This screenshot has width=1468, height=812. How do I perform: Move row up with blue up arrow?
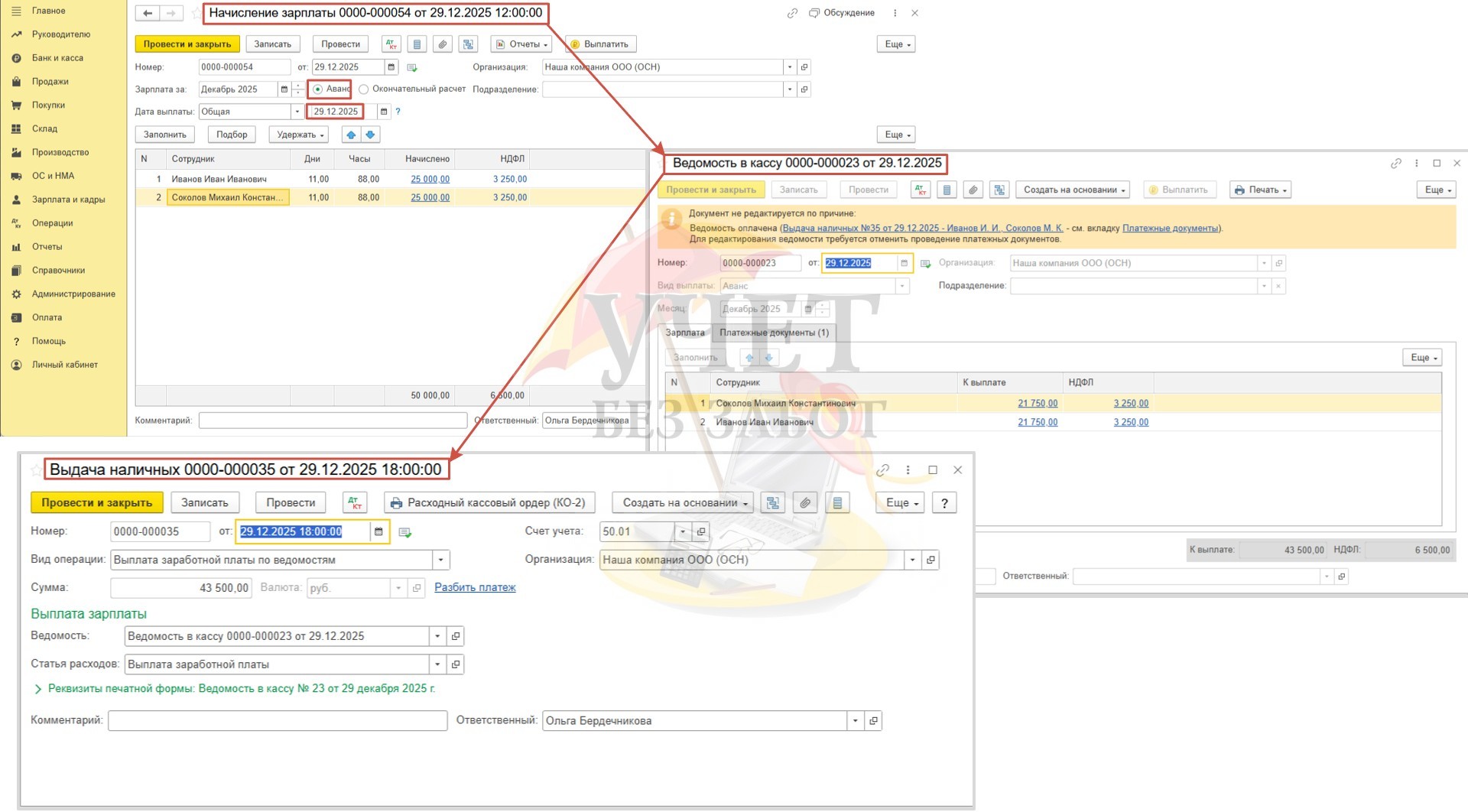pyautogui.click(x=351, y=135)
